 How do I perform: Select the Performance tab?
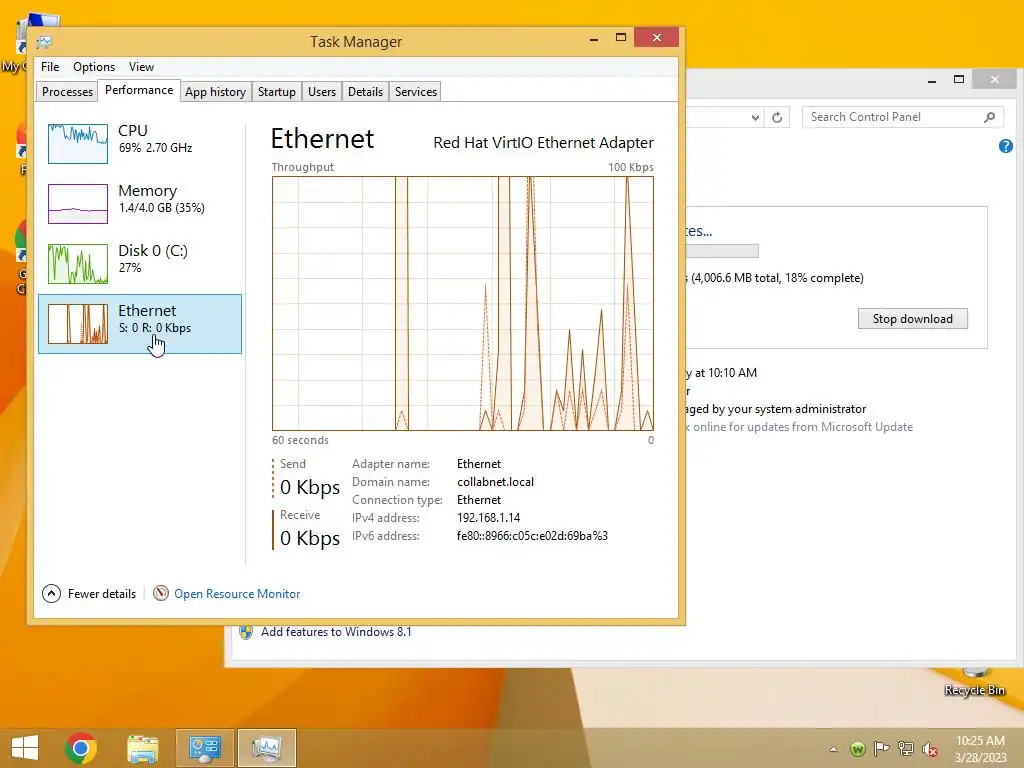point(139,90)
